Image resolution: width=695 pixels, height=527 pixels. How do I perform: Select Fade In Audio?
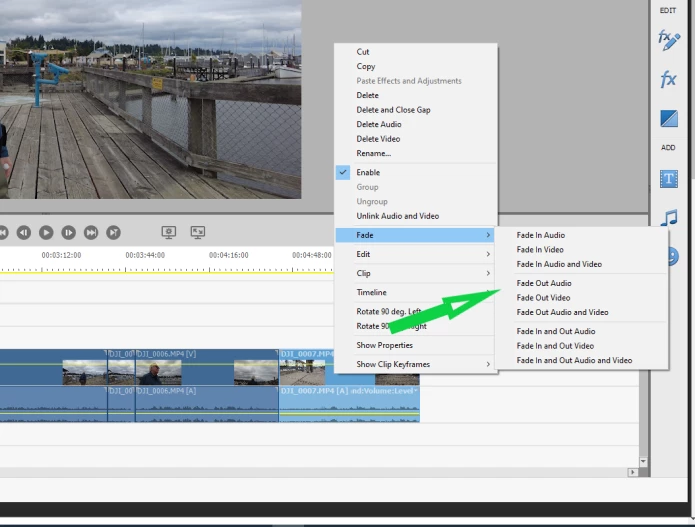click(541, 235)
